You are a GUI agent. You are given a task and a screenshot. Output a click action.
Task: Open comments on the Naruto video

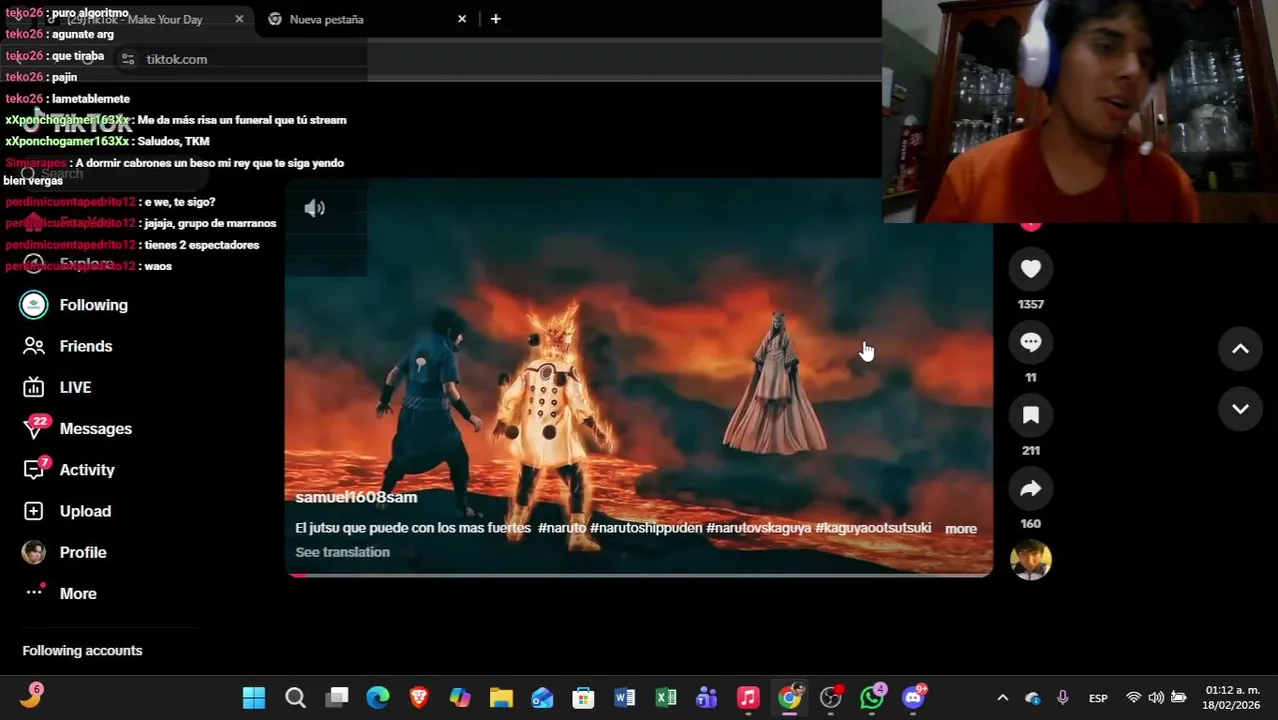pyautogui.click(x=1030, y=342)
